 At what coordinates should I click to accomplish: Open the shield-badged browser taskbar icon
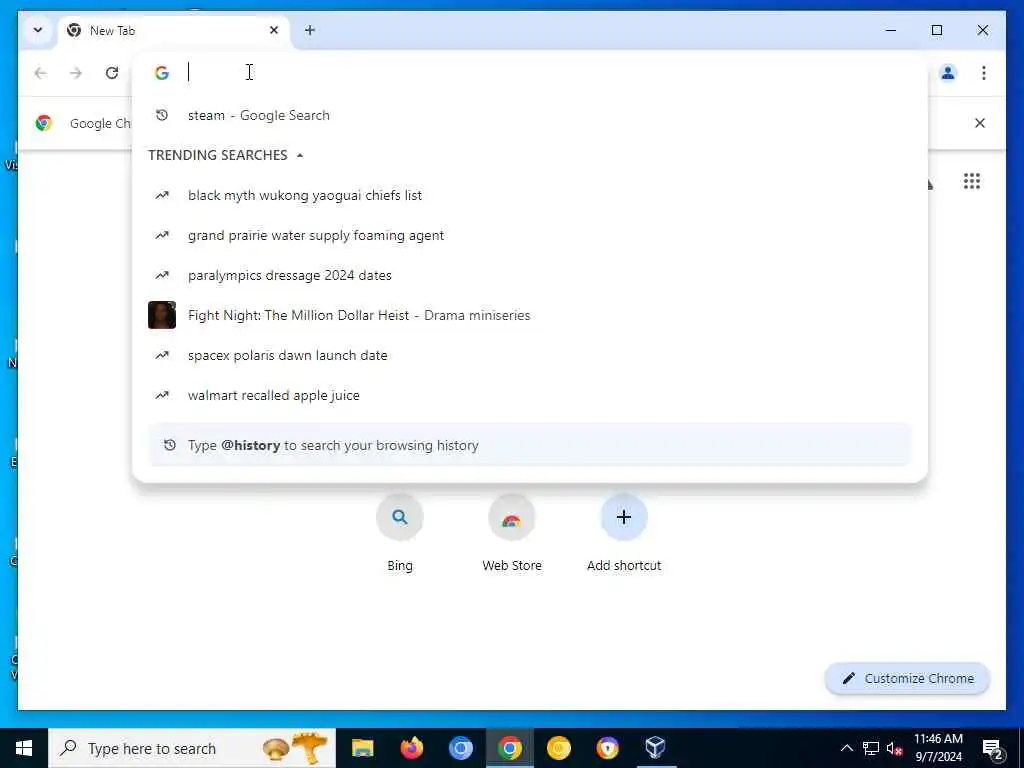[607, 748]
